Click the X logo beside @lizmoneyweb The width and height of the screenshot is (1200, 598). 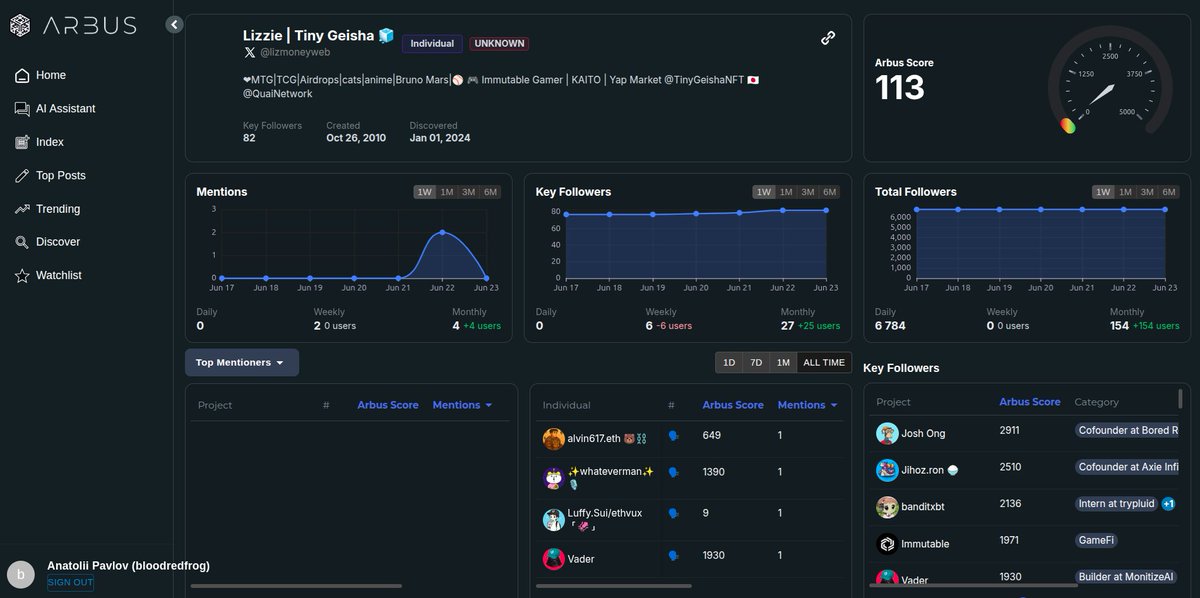250,52
